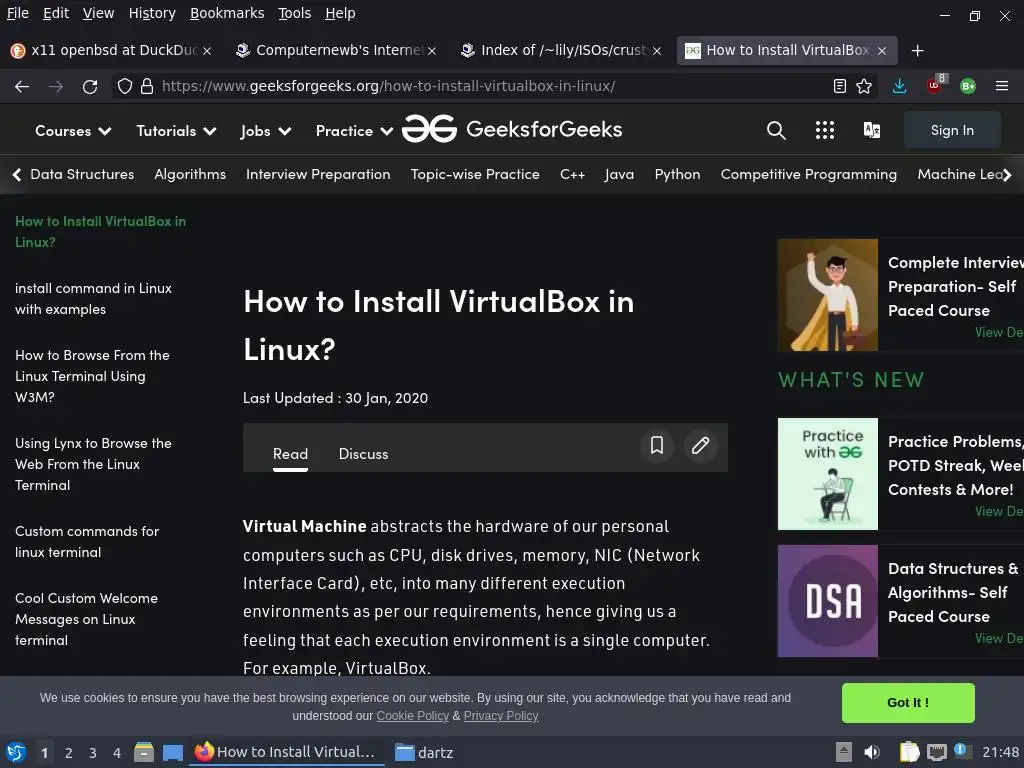Open 'Using Lynx to Browse the Web' article
This screenshot has width=1024, height=768.
93,464
